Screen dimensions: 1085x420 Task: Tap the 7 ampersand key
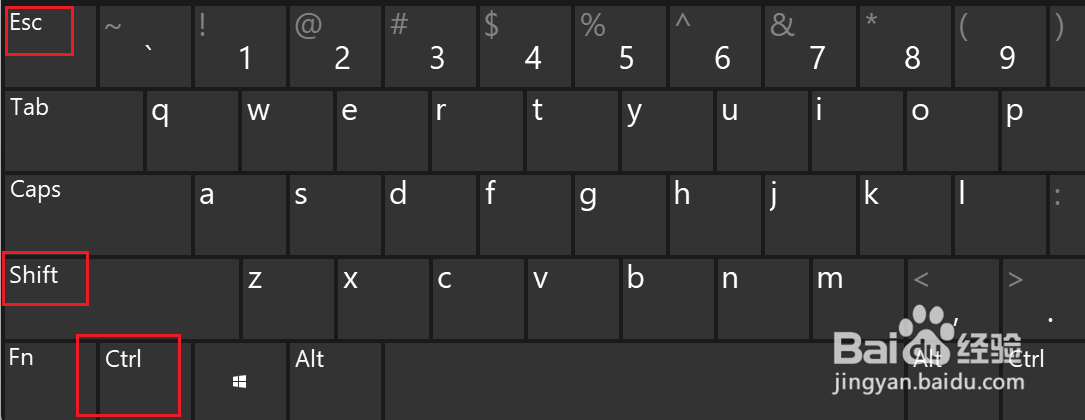click(x=810, y=46)
